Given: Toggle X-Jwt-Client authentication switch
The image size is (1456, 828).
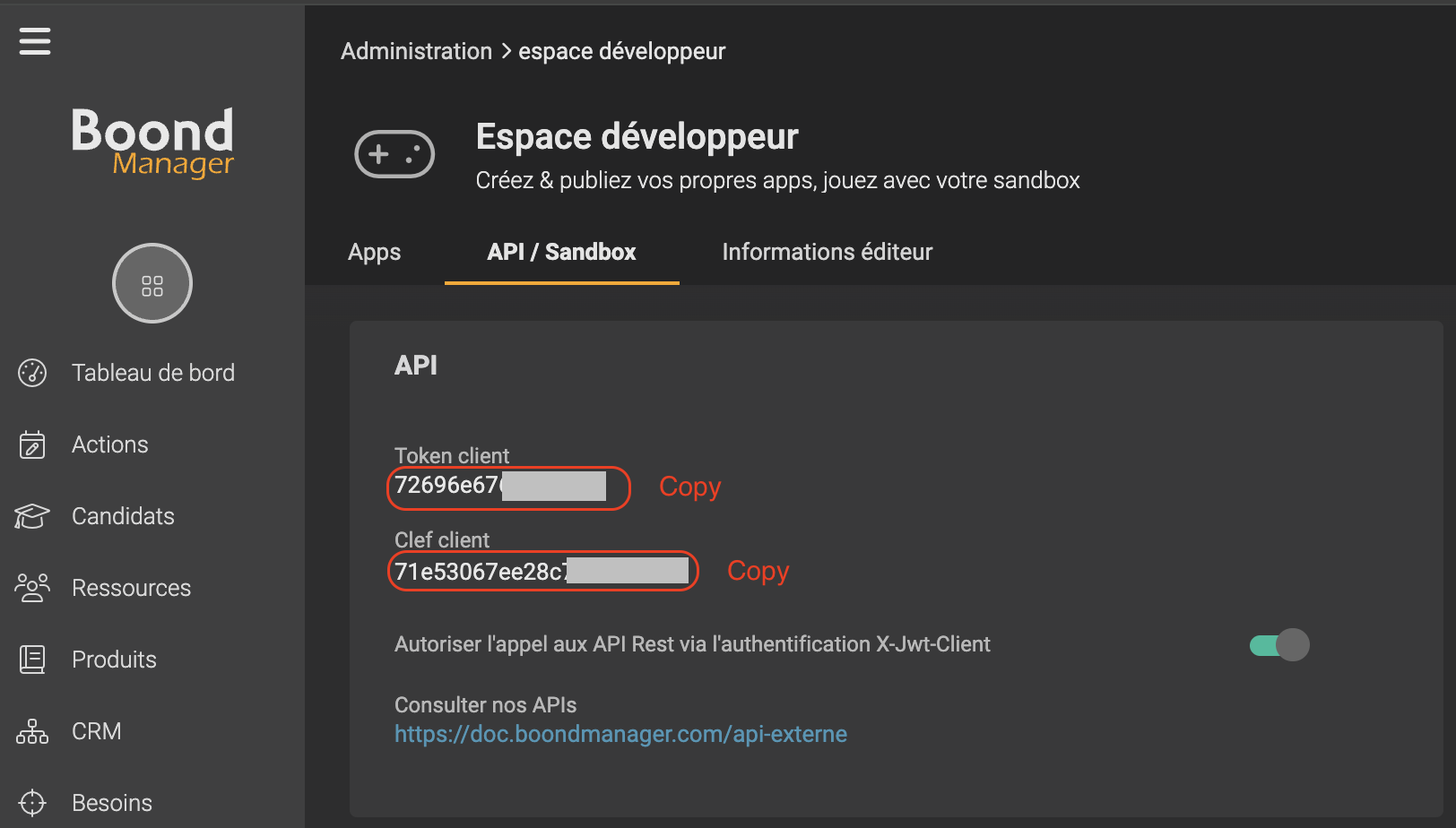Looking at the screenshot, I should pos(1279,645).
